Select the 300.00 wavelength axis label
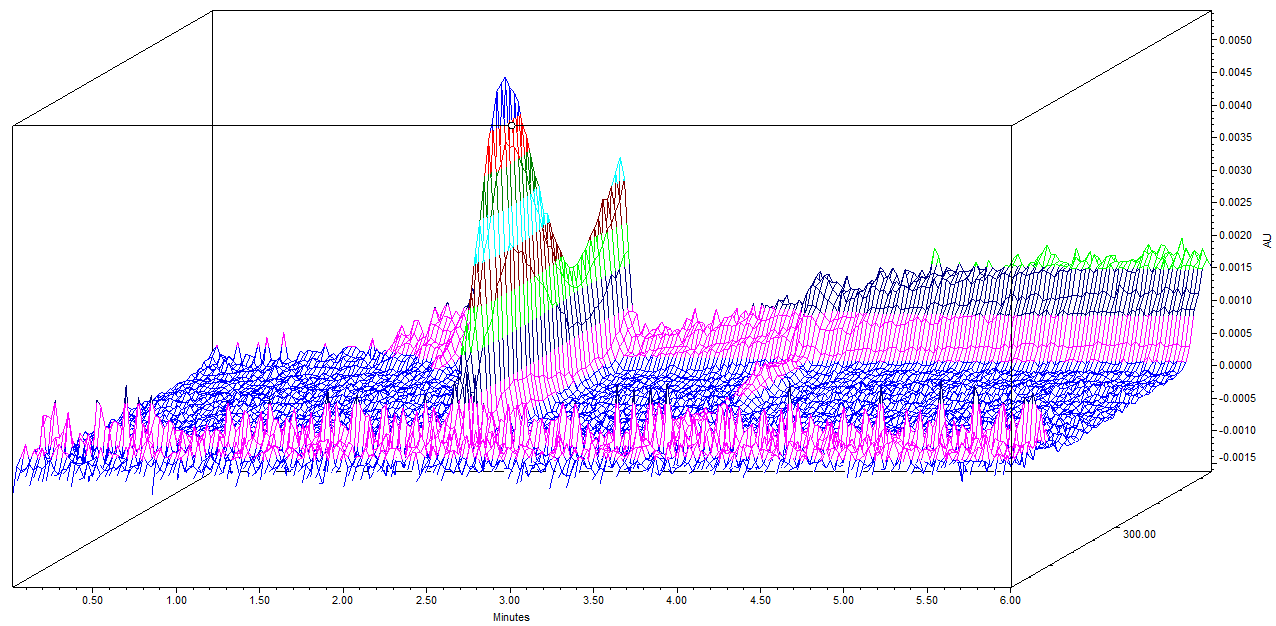This screenshot has height=626, width=1276. (1138, 534)
